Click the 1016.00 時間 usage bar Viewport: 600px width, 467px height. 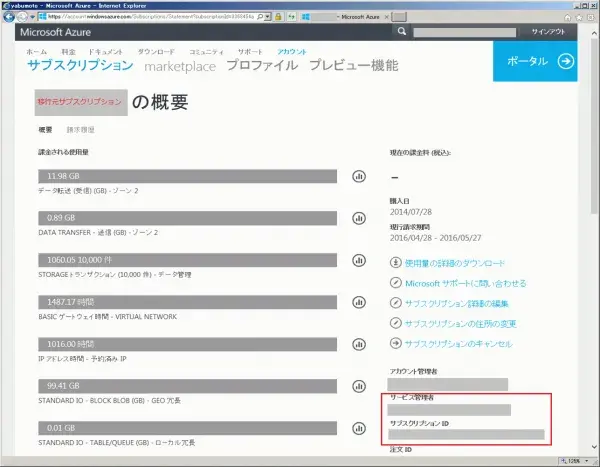pos(188,344)
